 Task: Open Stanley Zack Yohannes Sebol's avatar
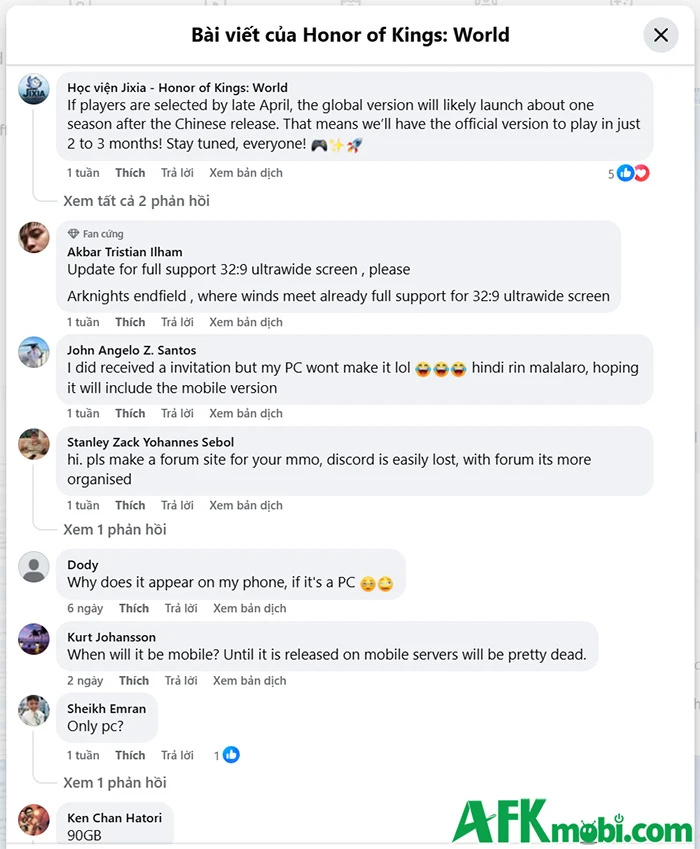pos(34,443)
